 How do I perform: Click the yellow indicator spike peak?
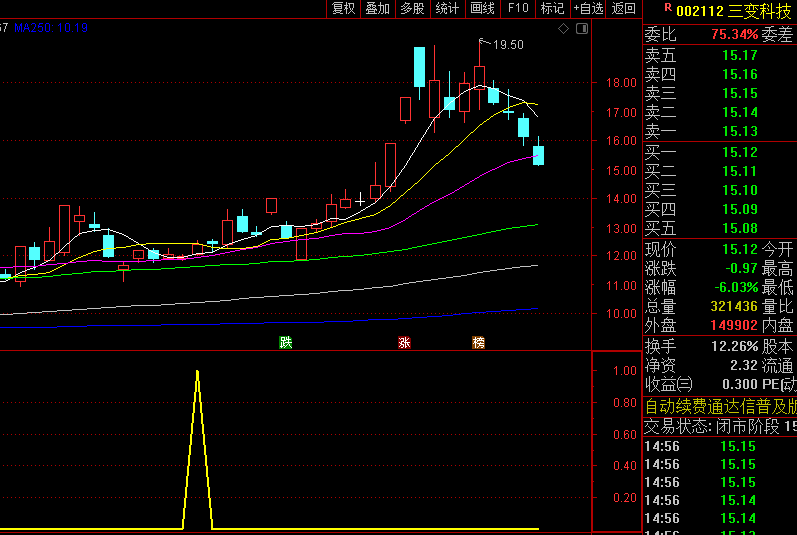point(197,372)
